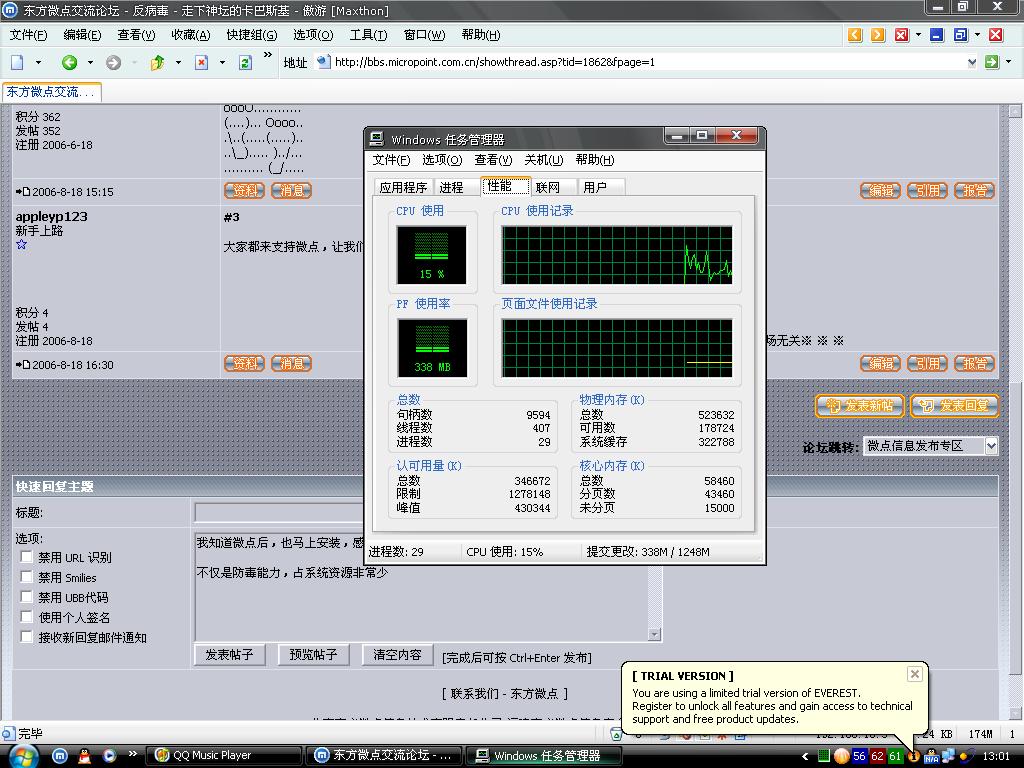This screenshot has width=1024, height=768.
Task: Toggle 使用个人签名 checkbox
Action: pos(27,617)
